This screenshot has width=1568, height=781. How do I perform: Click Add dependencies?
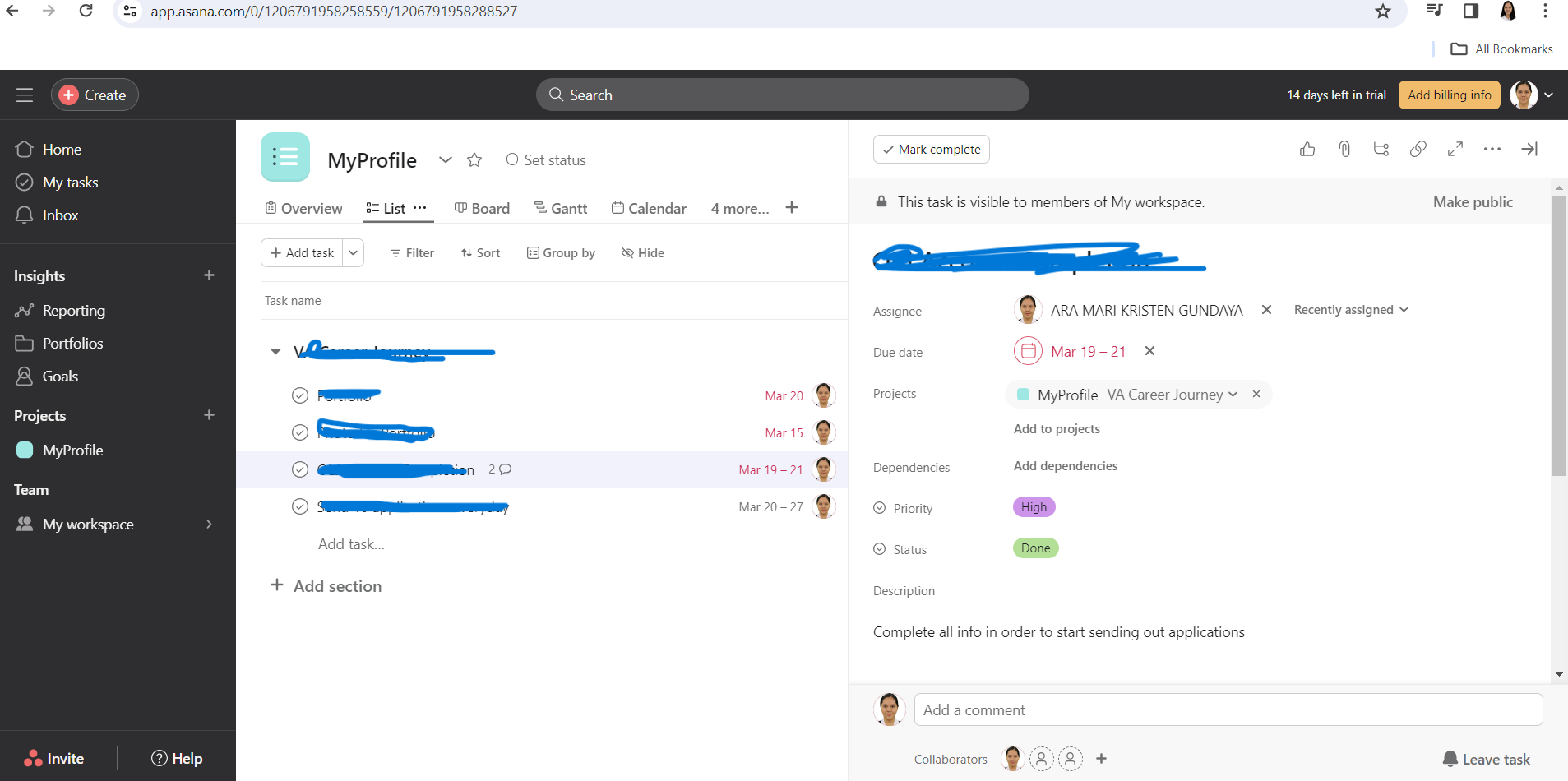click(x=1066, y=466)
